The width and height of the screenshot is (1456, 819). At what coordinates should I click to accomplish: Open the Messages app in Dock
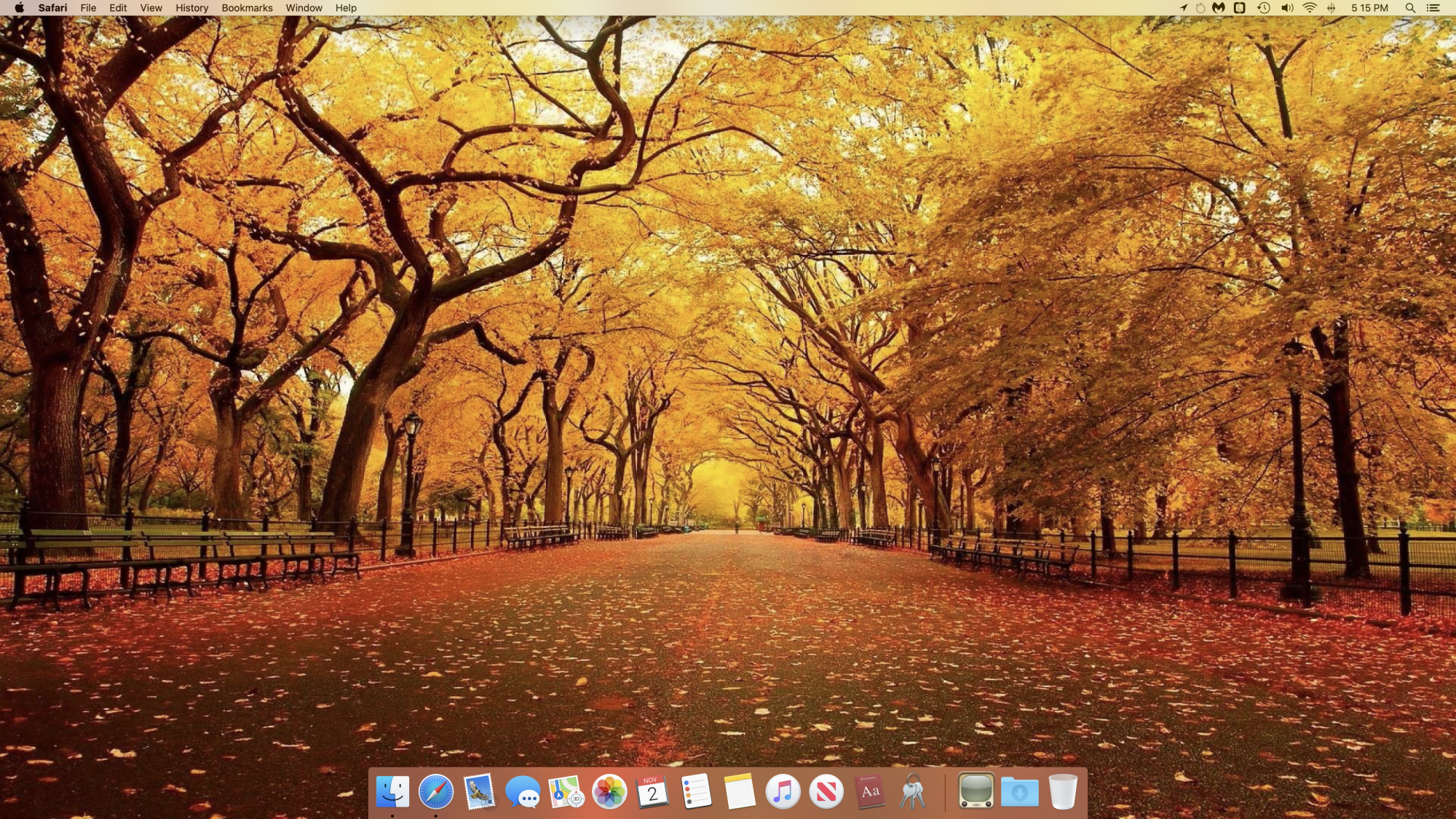tap(523, 791)
